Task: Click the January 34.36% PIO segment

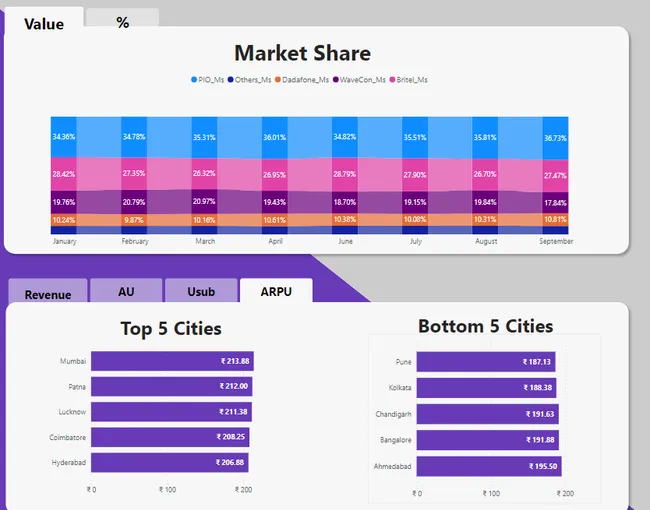Action: [63, 137]
